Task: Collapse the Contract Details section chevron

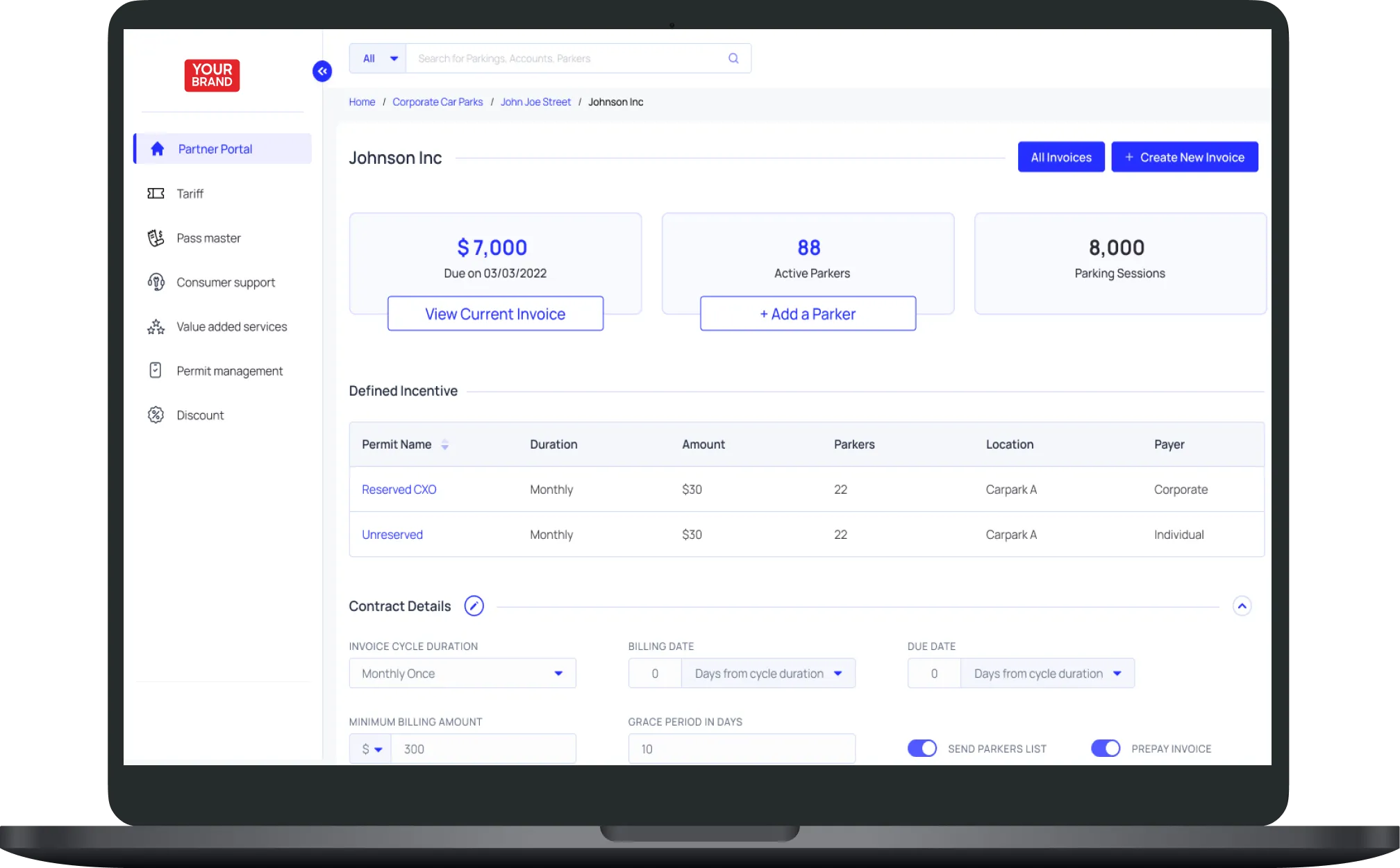Action: point(1242,606)
